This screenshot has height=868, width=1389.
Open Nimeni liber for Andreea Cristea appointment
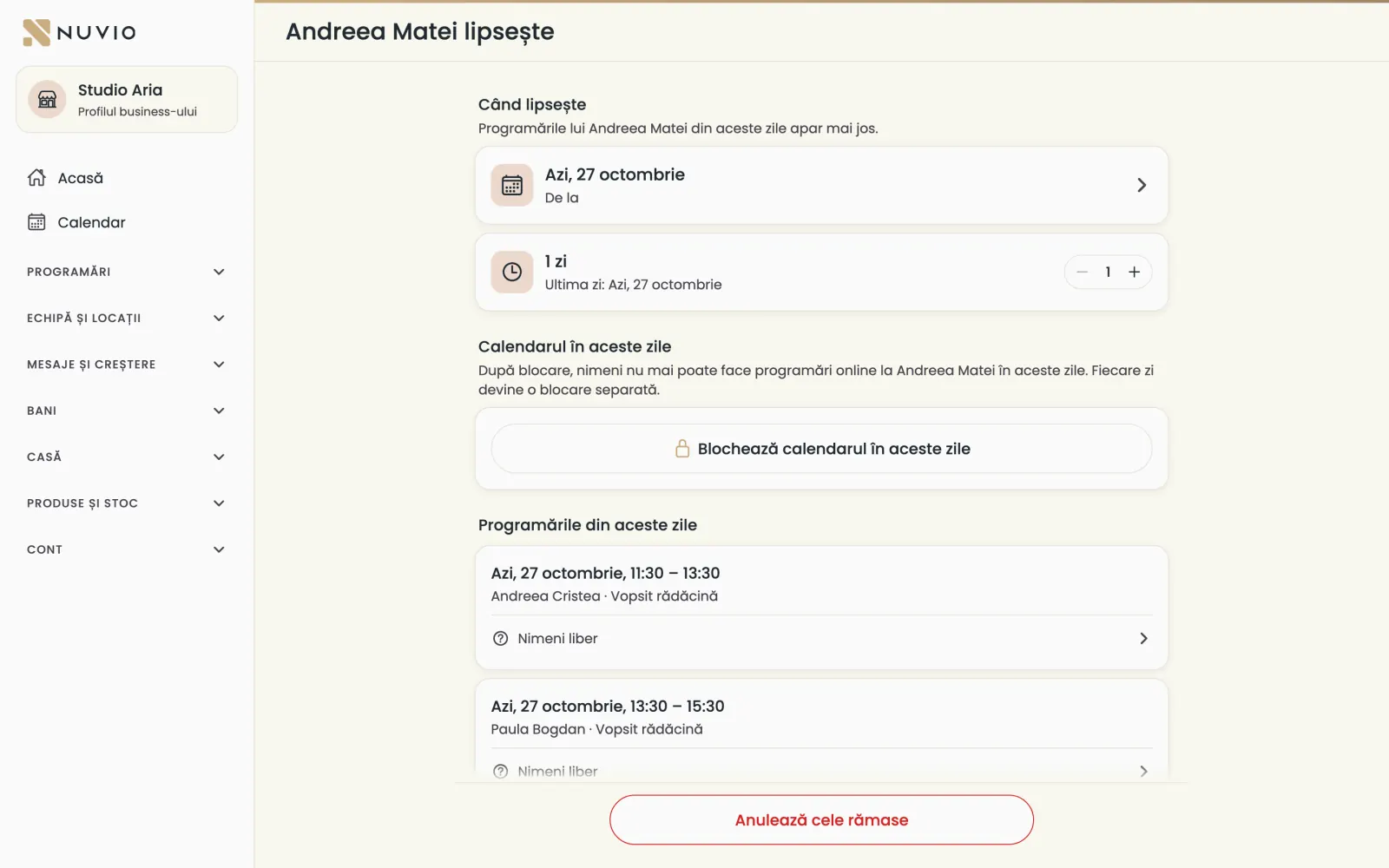[x=821, y=639]
